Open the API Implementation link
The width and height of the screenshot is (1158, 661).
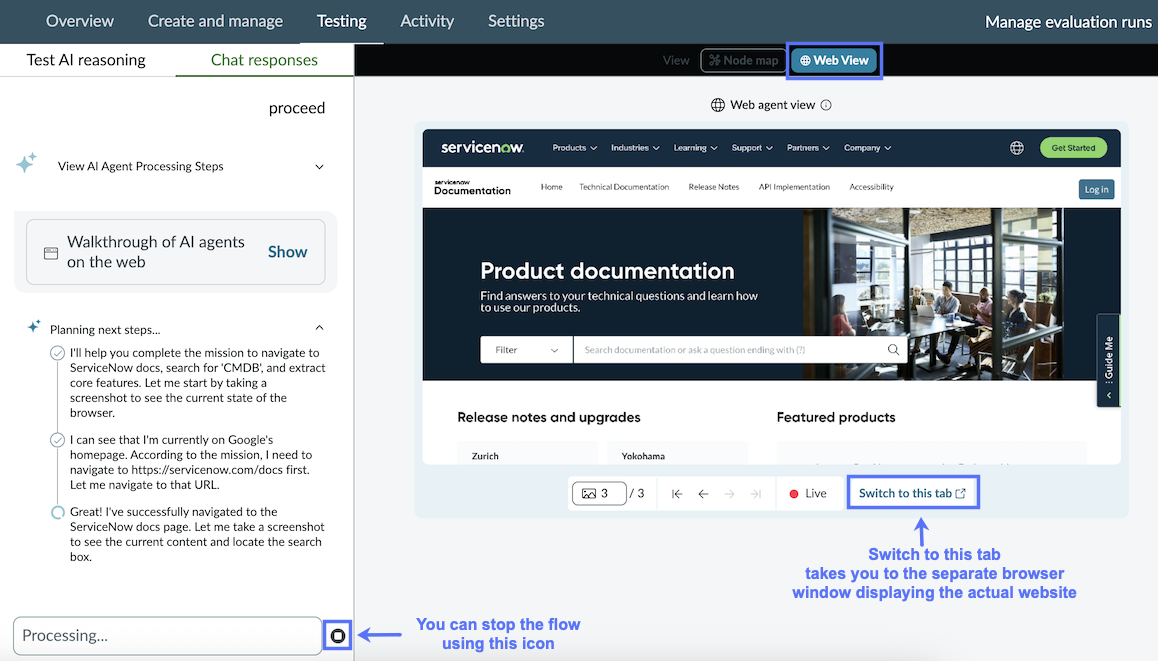click(x=794, y=187)
